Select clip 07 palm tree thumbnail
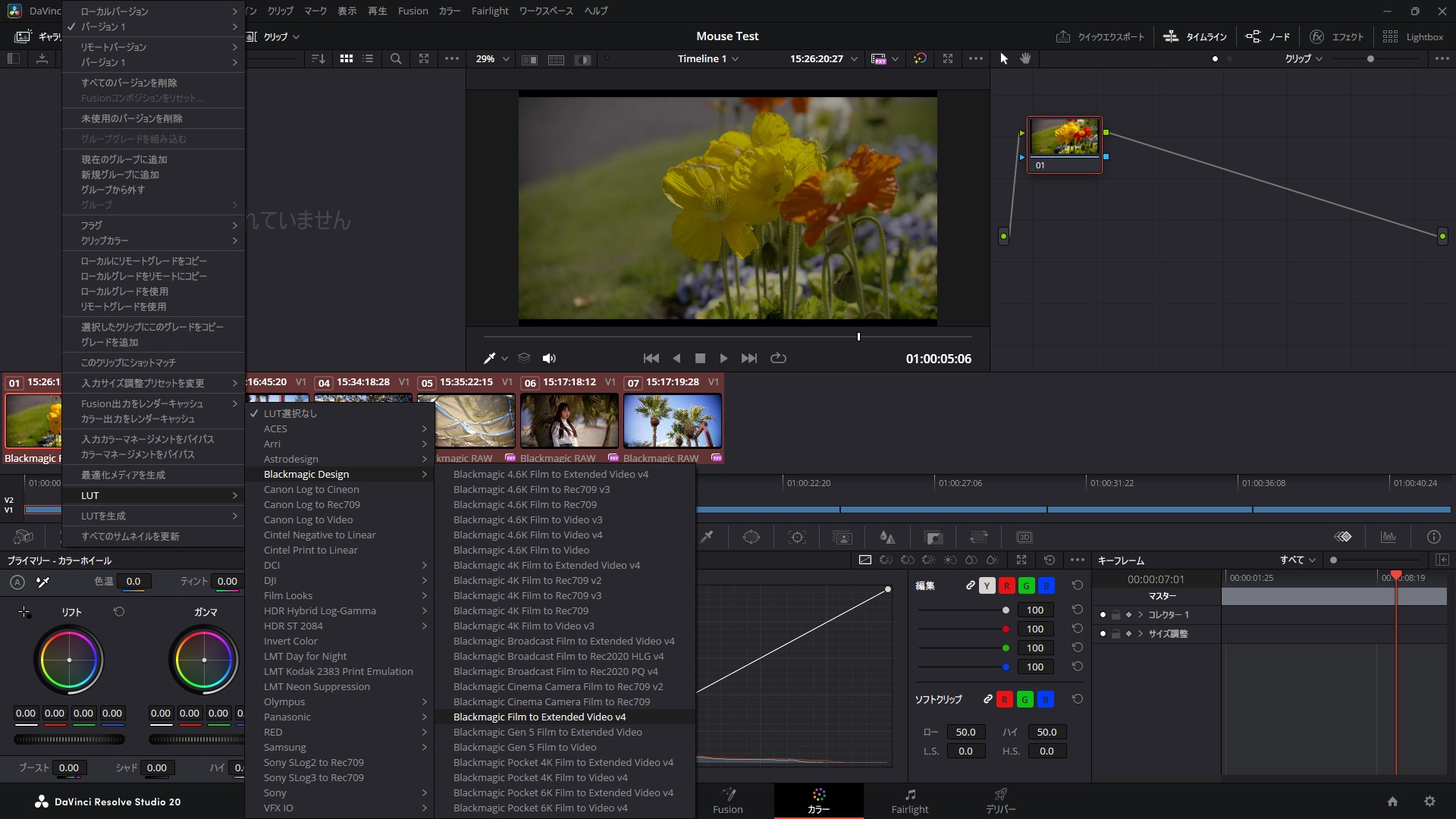The height and width of the screenshot is (819, 1456). 672,421
